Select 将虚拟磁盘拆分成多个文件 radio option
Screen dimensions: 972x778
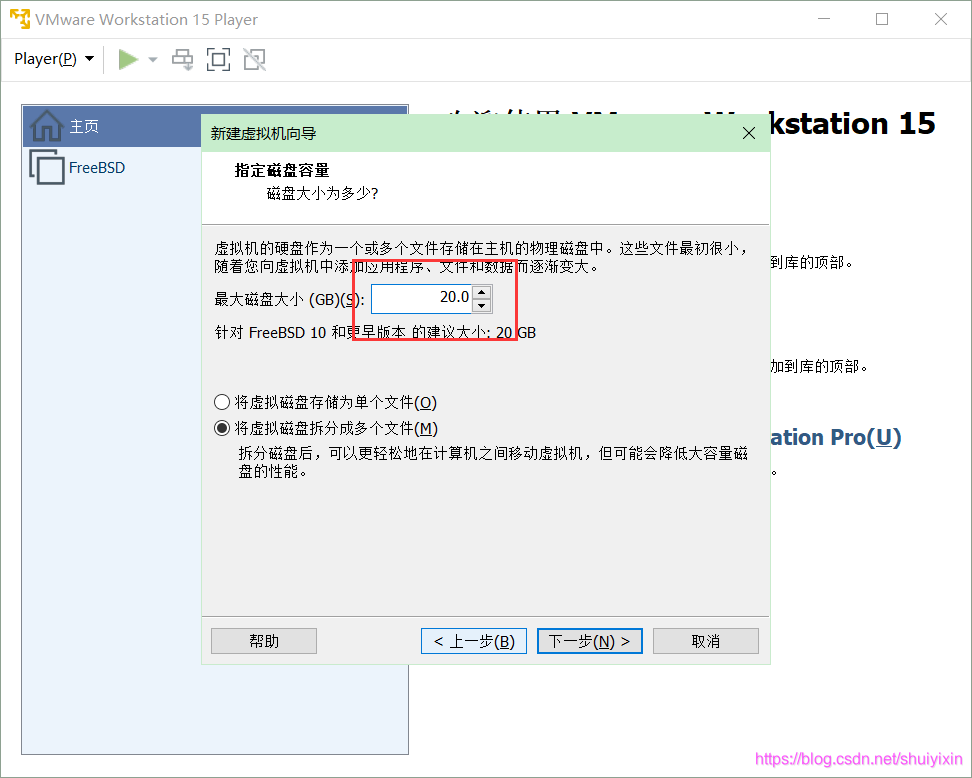[x=326, y=428]
